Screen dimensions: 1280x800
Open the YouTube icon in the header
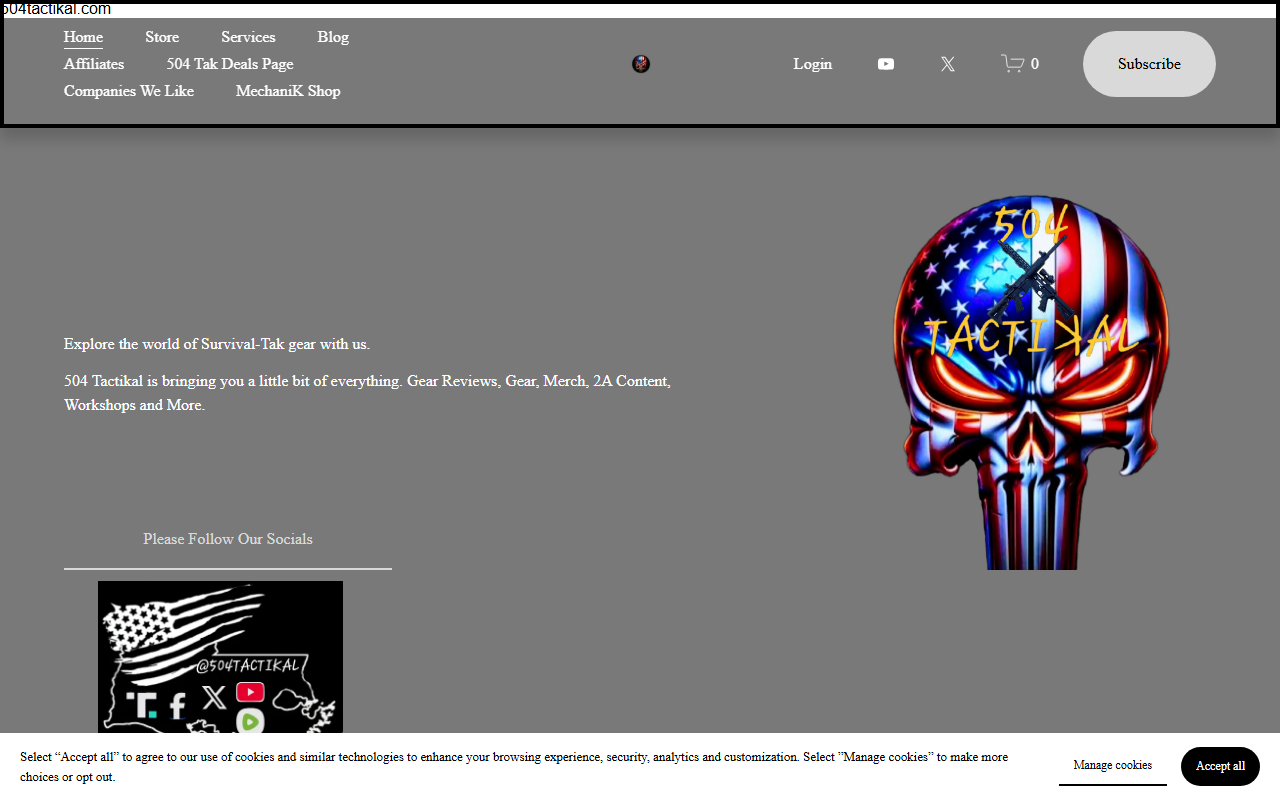[x=886, y=64]
